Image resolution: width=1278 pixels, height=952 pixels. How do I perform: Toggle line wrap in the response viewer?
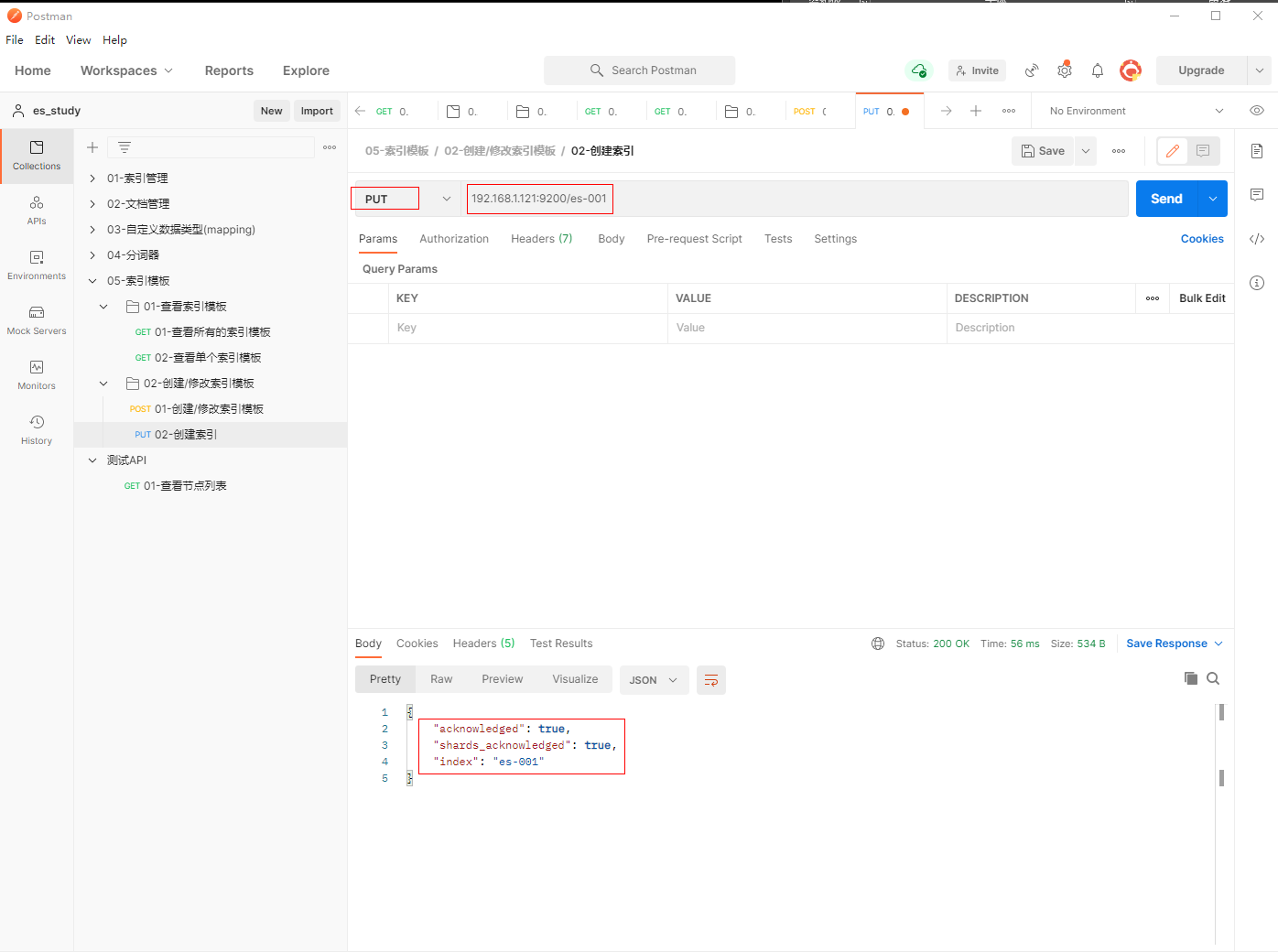[x=711, y=680]
